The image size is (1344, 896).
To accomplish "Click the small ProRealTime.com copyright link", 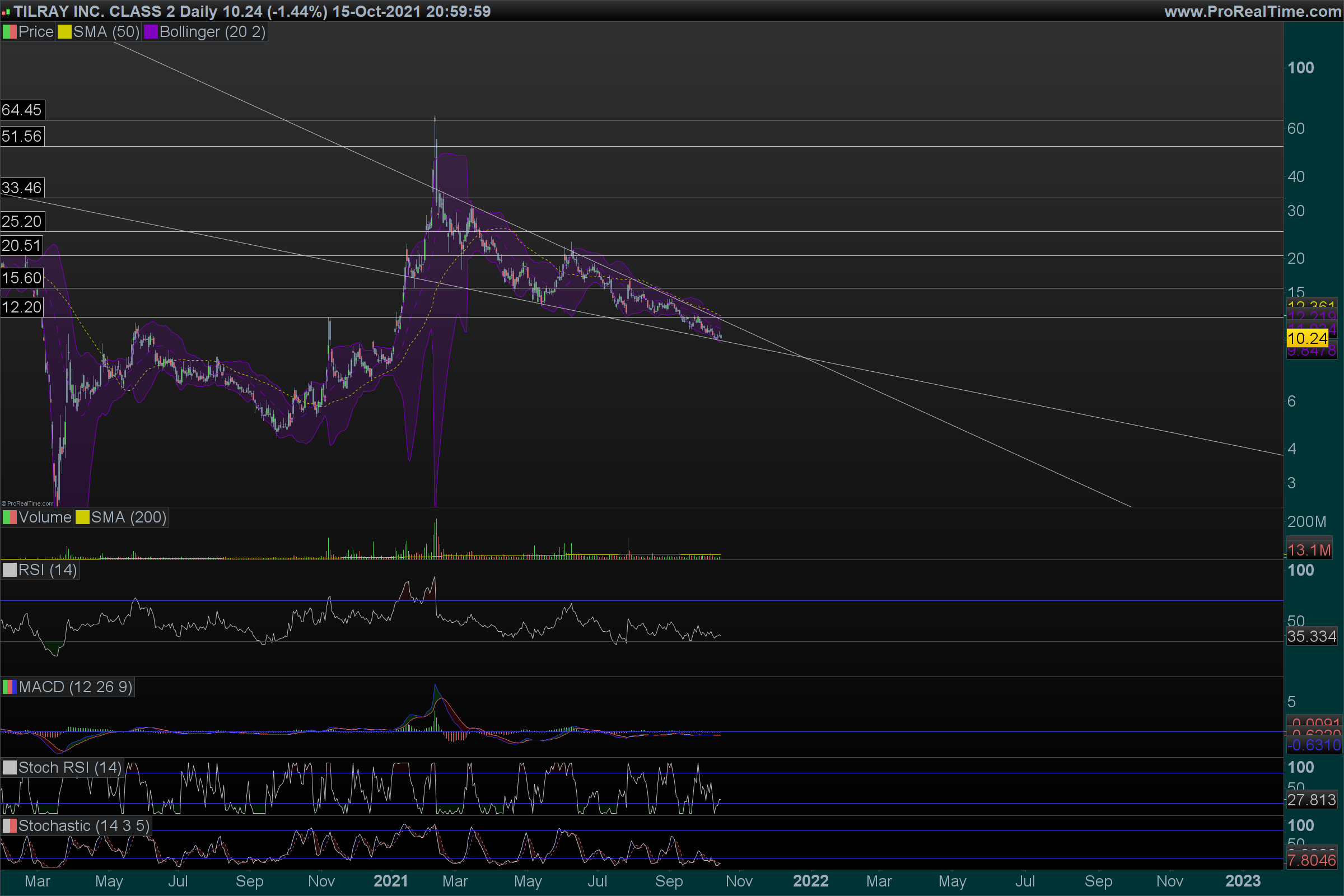I will coord(27,503).
